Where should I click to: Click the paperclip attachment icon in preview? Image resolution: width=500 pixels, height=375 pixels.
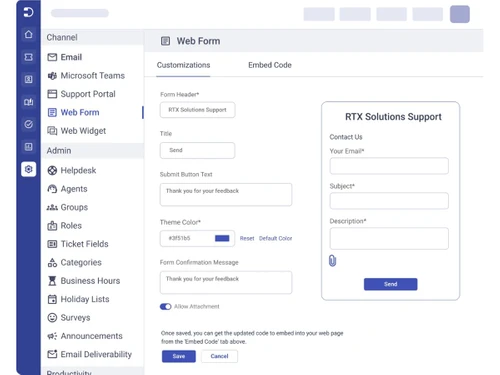click(332, 261)
